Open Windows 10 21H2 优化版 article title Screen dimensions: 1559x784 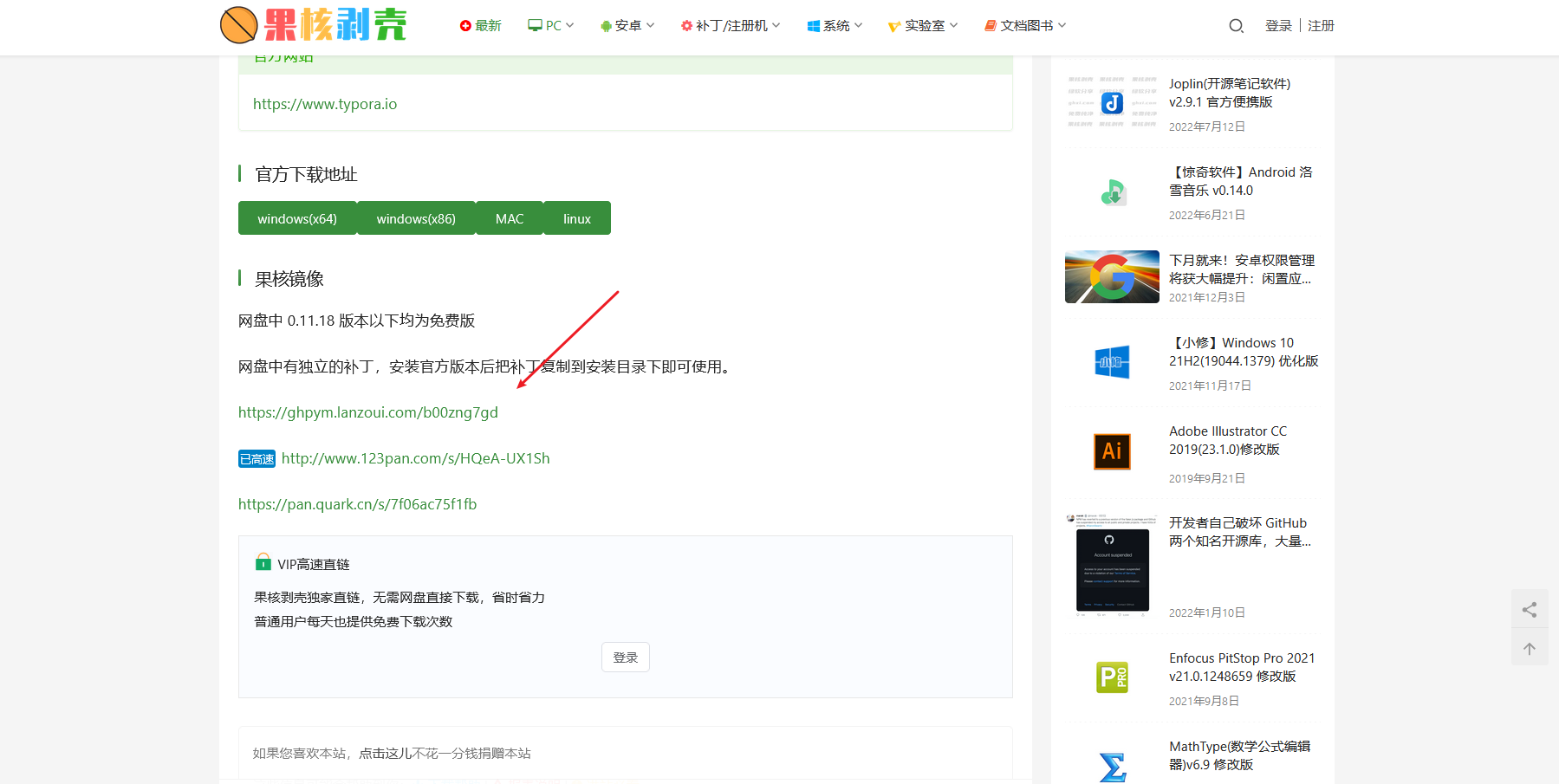[x=1244, y=352]
